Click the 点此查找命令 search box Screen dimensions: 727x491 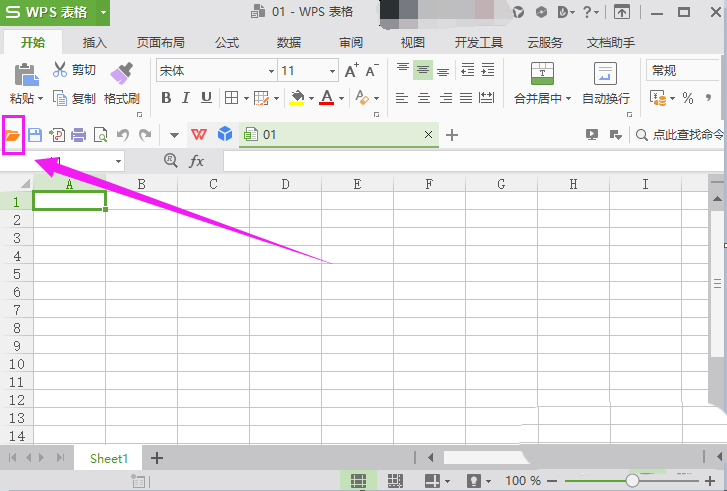(x=679, y=135)
